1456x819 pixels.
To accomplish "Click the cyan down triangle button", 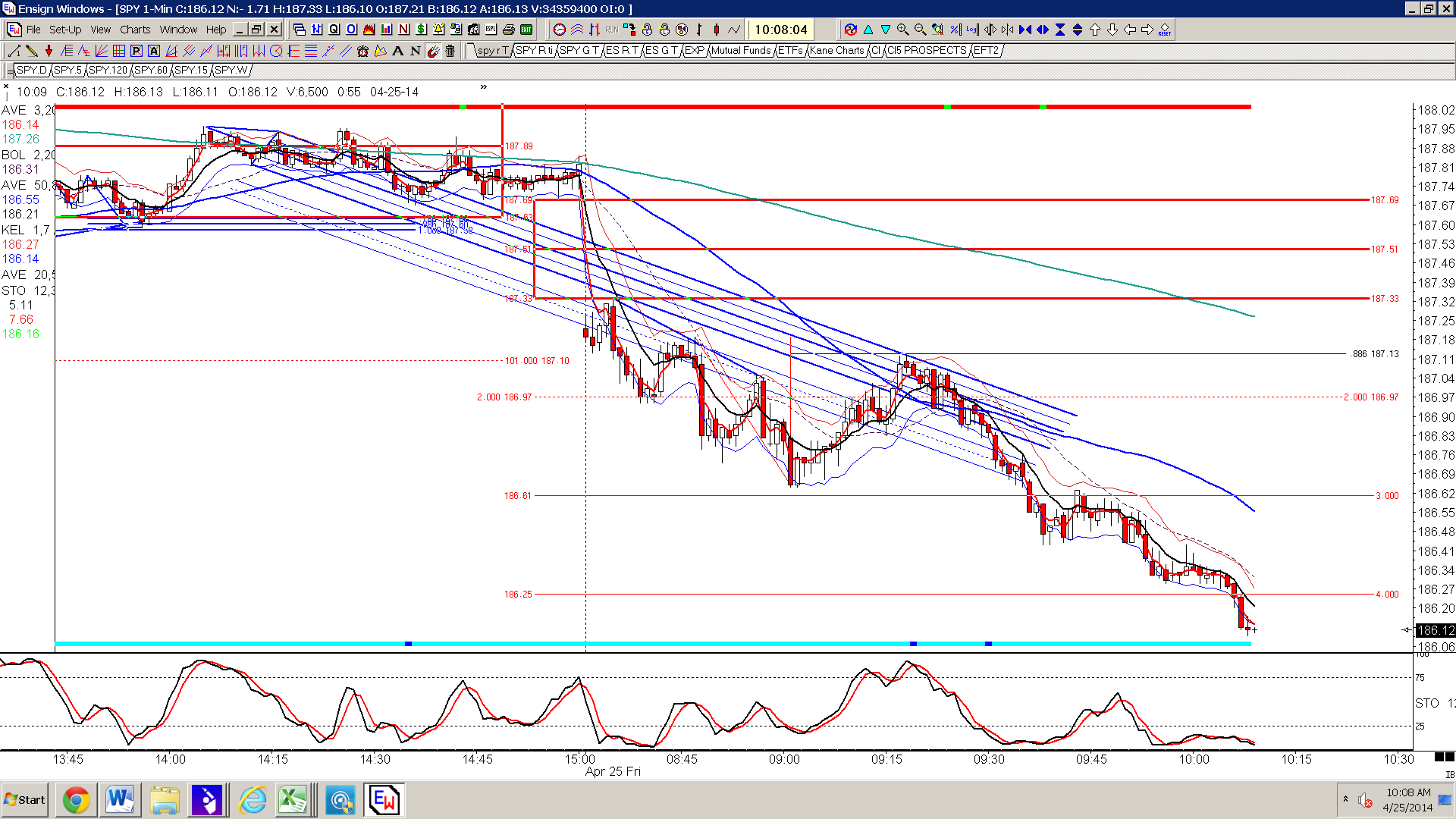I will coord(885,30).
